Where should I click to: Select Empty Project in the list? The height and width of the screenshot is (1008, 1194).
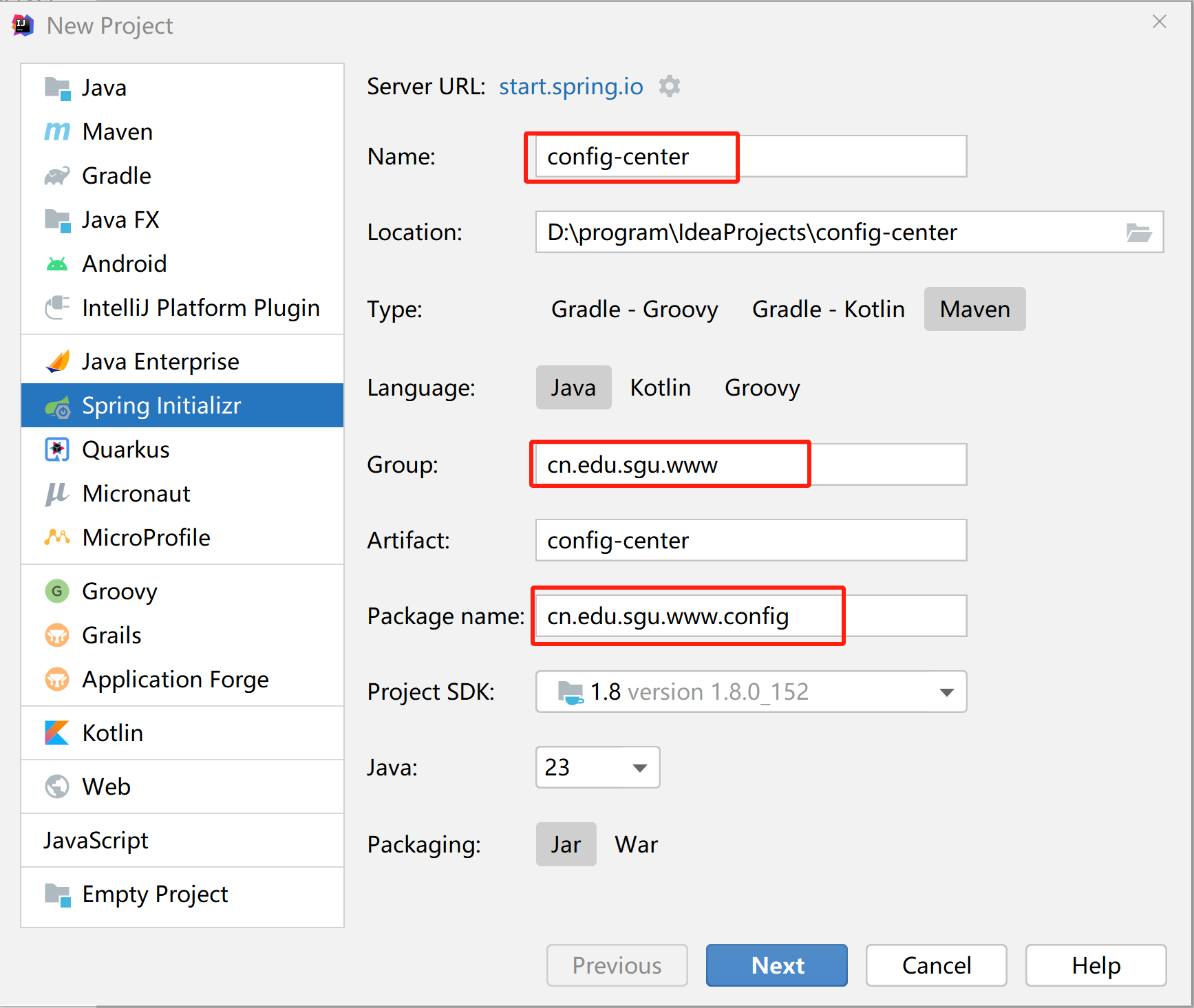pos(182,894)
